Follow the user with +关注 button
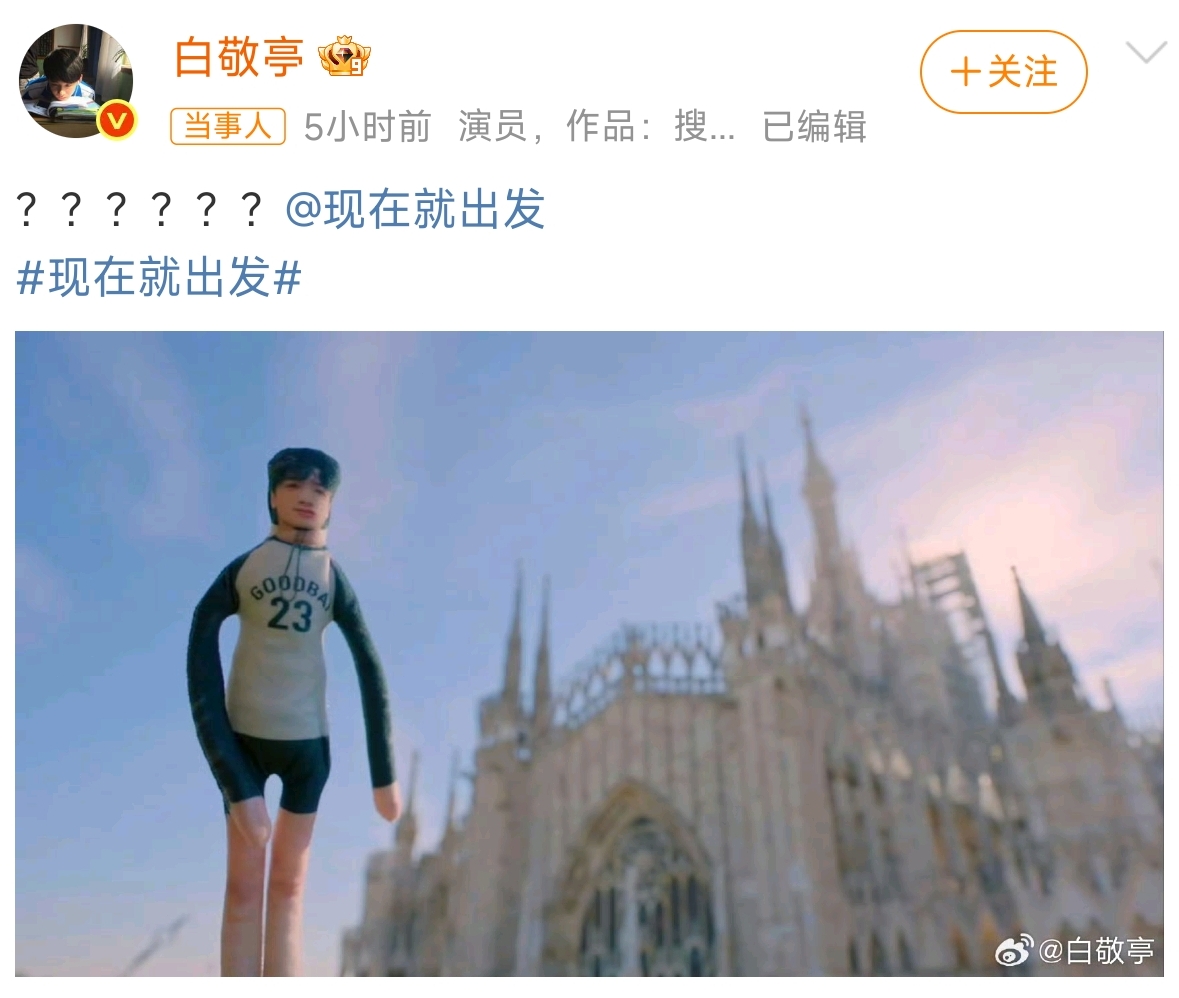This screenshot has height=998, width=1179. [x=1004, y=72]
